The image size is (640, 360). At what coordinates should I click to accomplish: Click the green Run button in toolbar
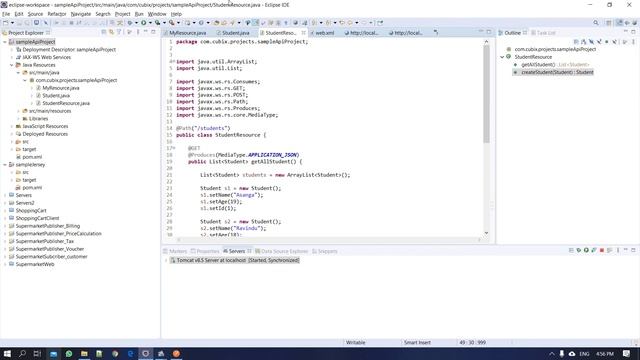coord(144,23)
